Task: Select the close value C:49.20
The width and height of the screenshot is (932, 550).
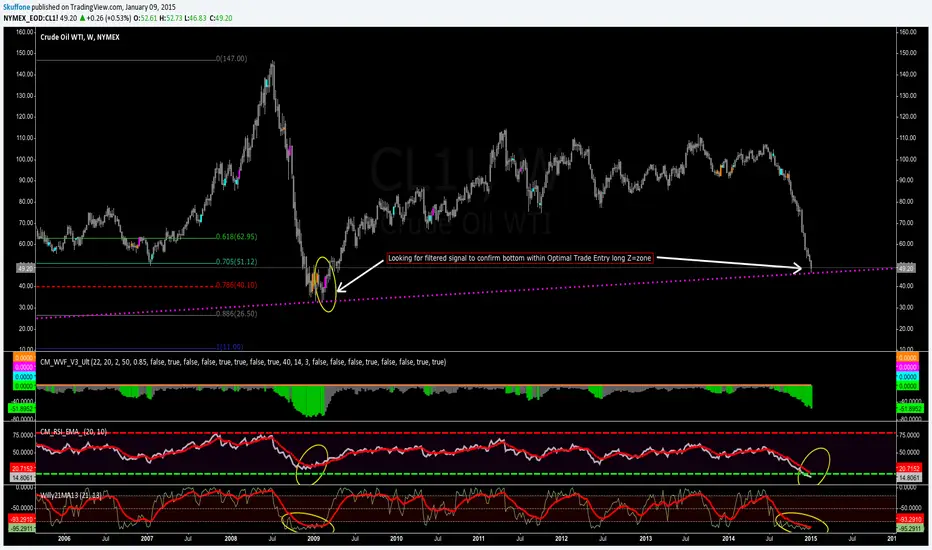Action: click(221, 18)
